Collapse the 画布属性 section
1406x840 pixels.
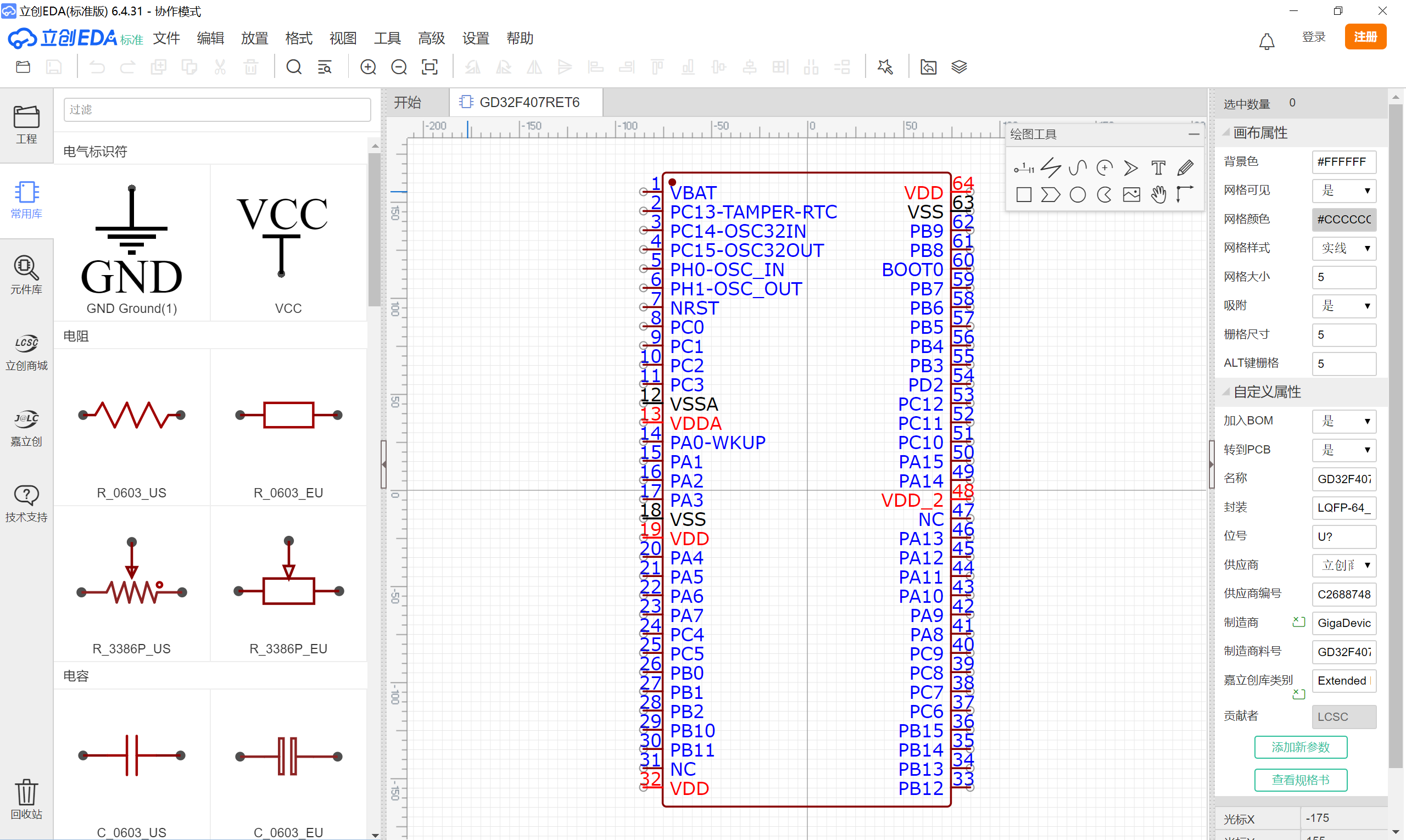tap(1226, 132)
